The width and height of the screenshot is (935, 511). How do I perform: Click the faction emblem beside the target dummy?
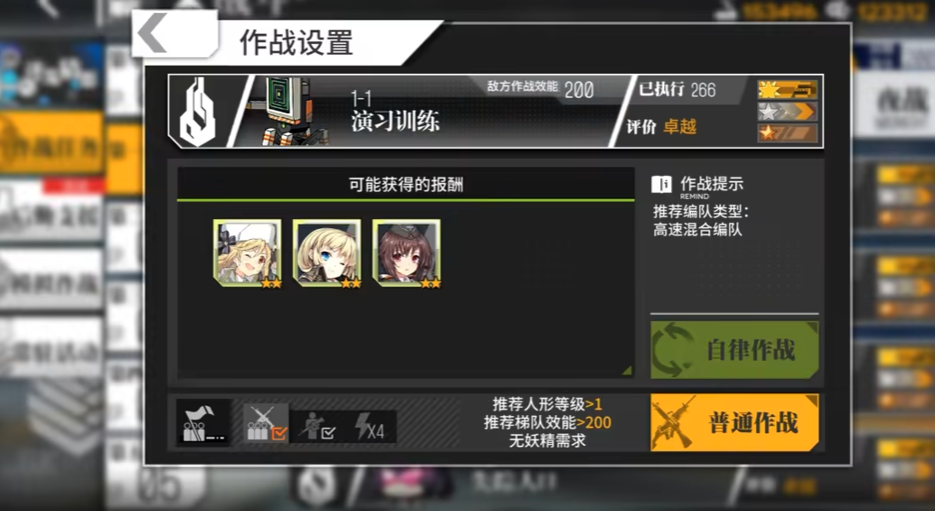point(199,112)
